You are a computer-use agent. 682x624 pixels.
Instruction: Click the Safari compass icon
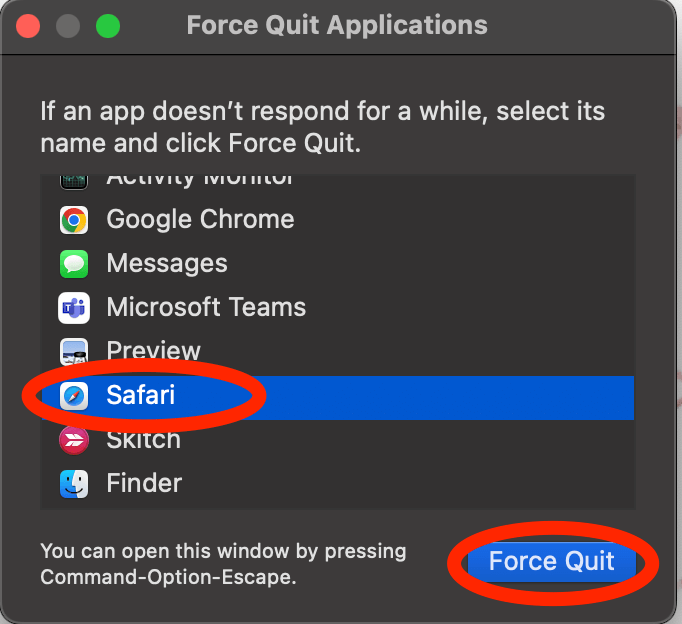74,396
